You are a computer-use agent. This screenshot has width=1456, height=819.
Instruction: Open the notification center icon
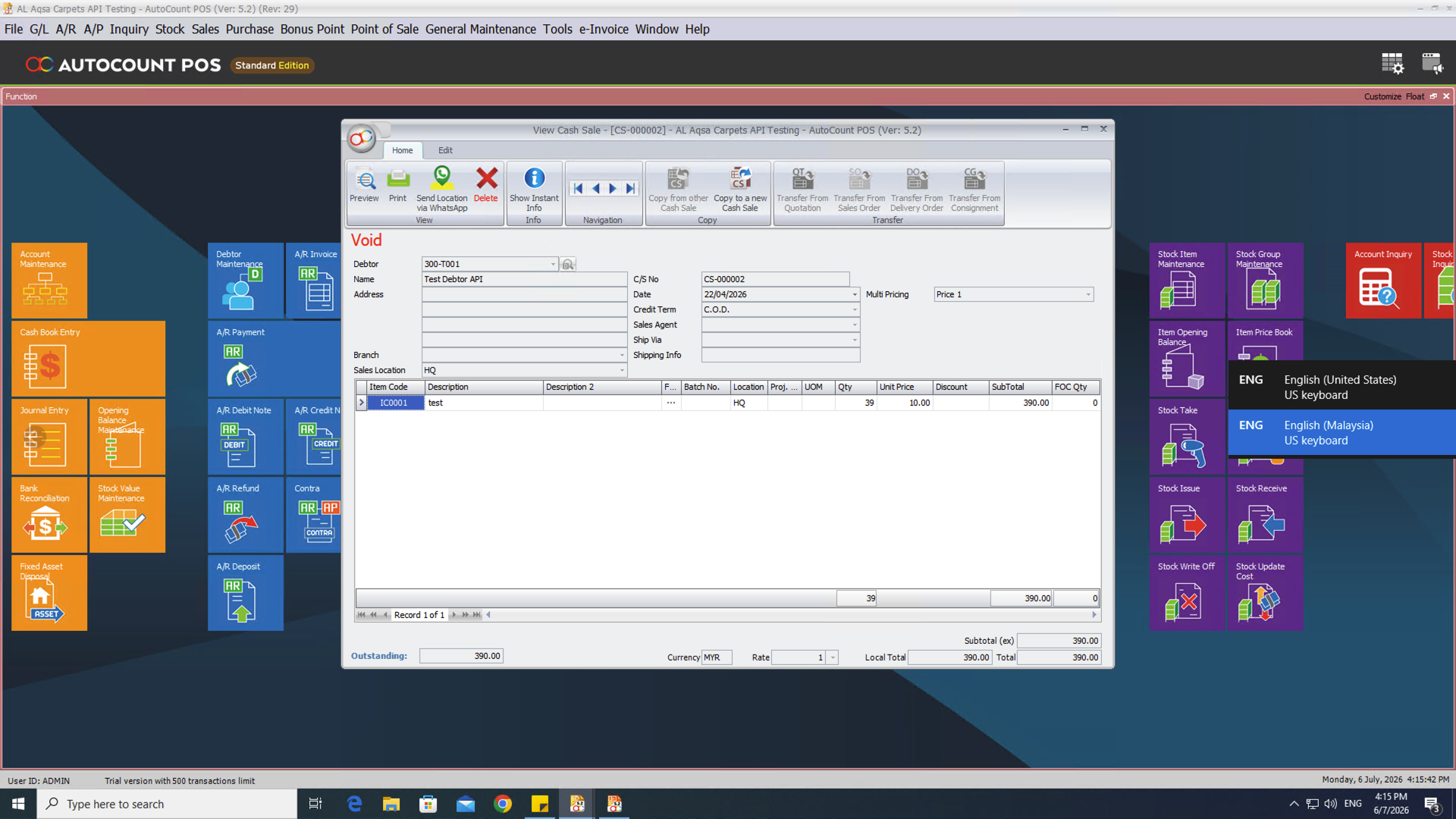point(1432,804)
